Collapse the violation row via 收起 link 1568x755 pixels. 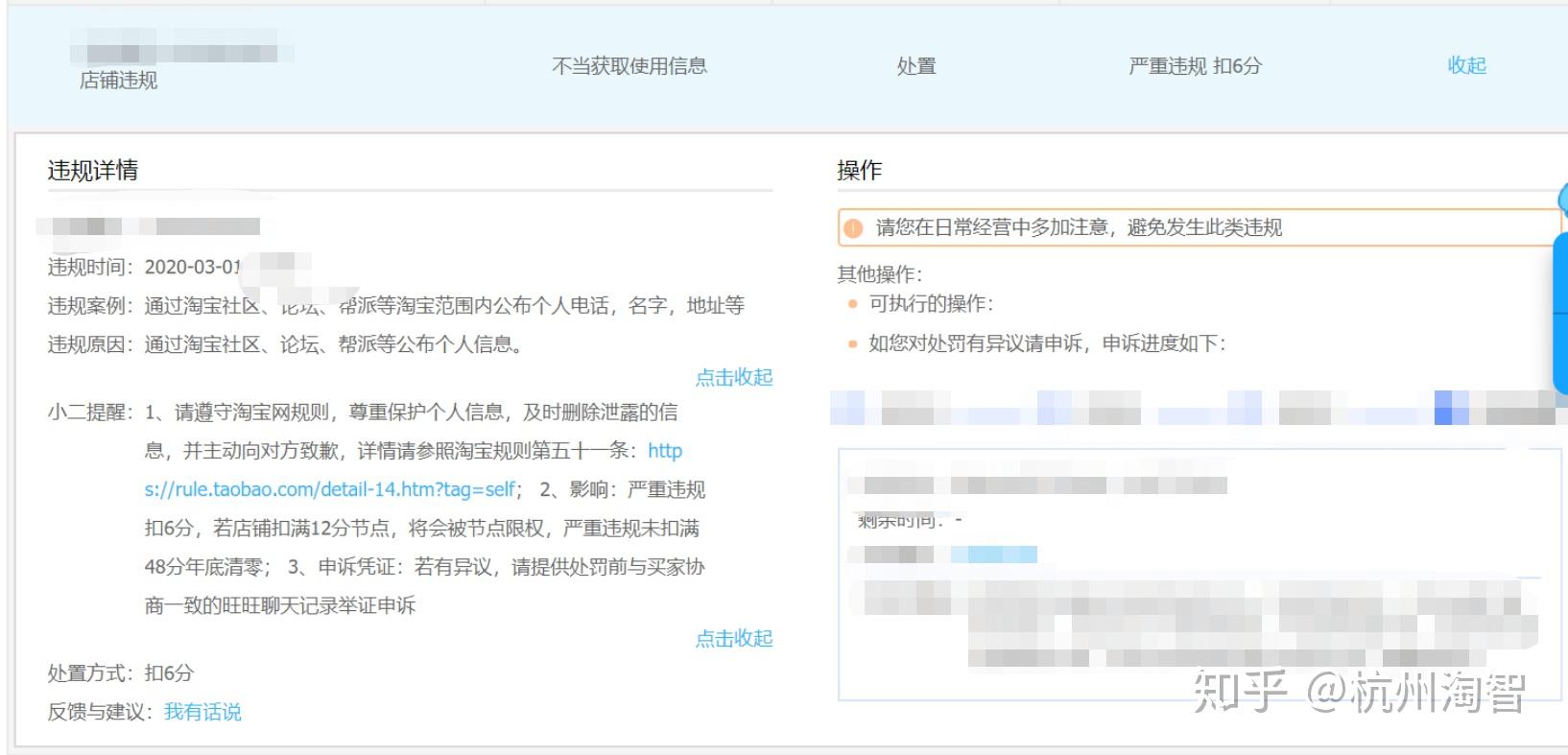coord(1466,65)
